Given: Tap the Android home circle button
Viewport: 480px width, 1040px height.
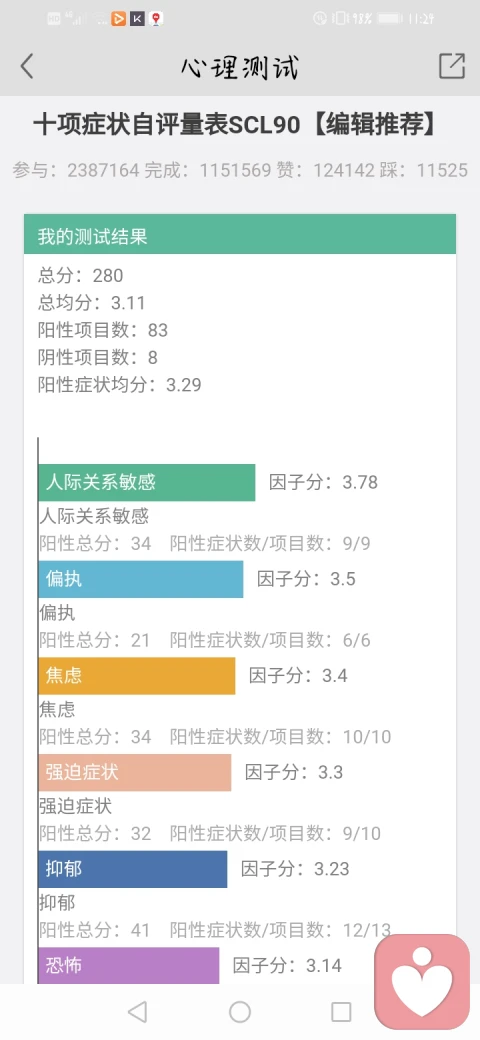Looking at the screenshot, I should point(240,1011).
